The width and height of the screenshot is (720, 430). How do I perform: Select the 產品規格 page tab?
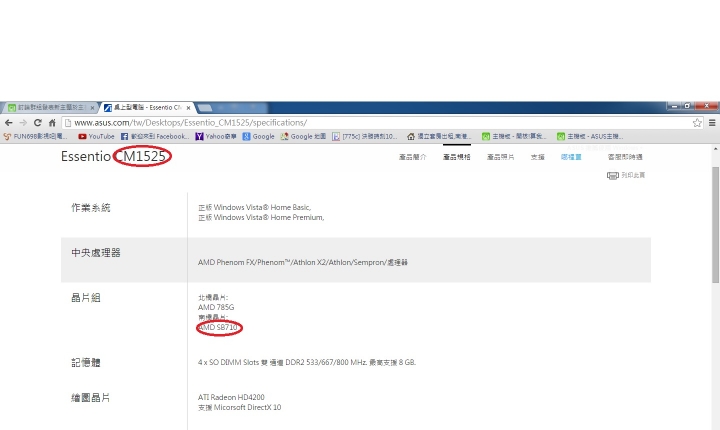[456, 157]
